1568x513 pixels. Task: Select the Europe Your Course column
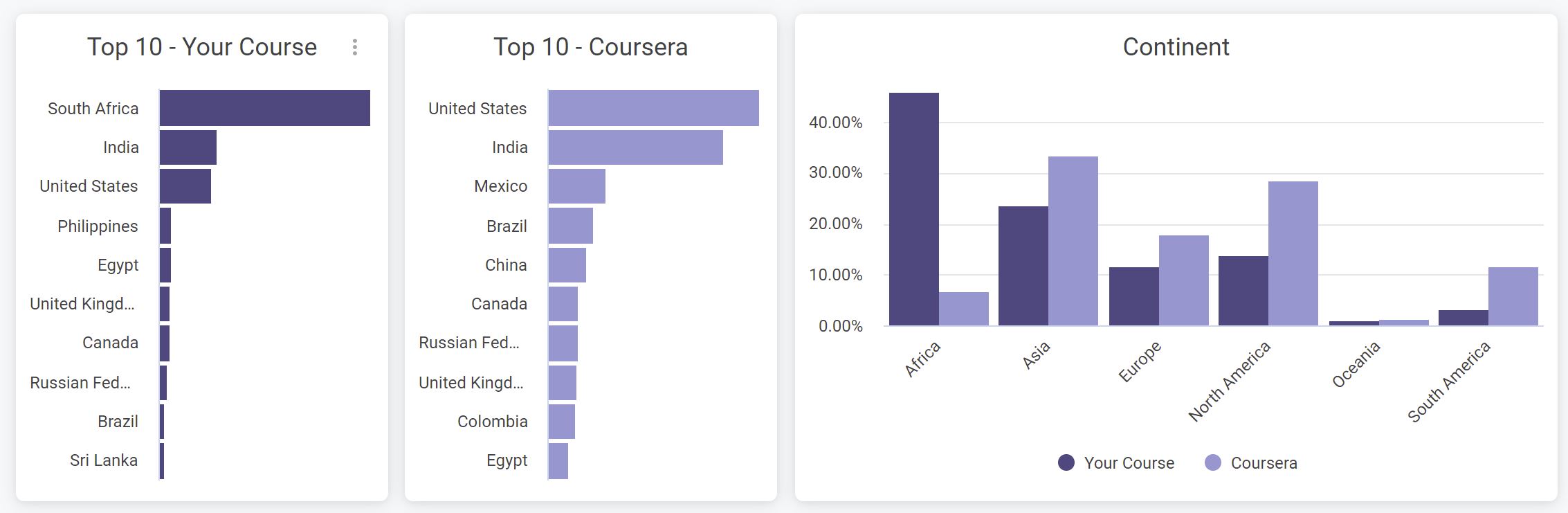click(x=1133, y=296)
